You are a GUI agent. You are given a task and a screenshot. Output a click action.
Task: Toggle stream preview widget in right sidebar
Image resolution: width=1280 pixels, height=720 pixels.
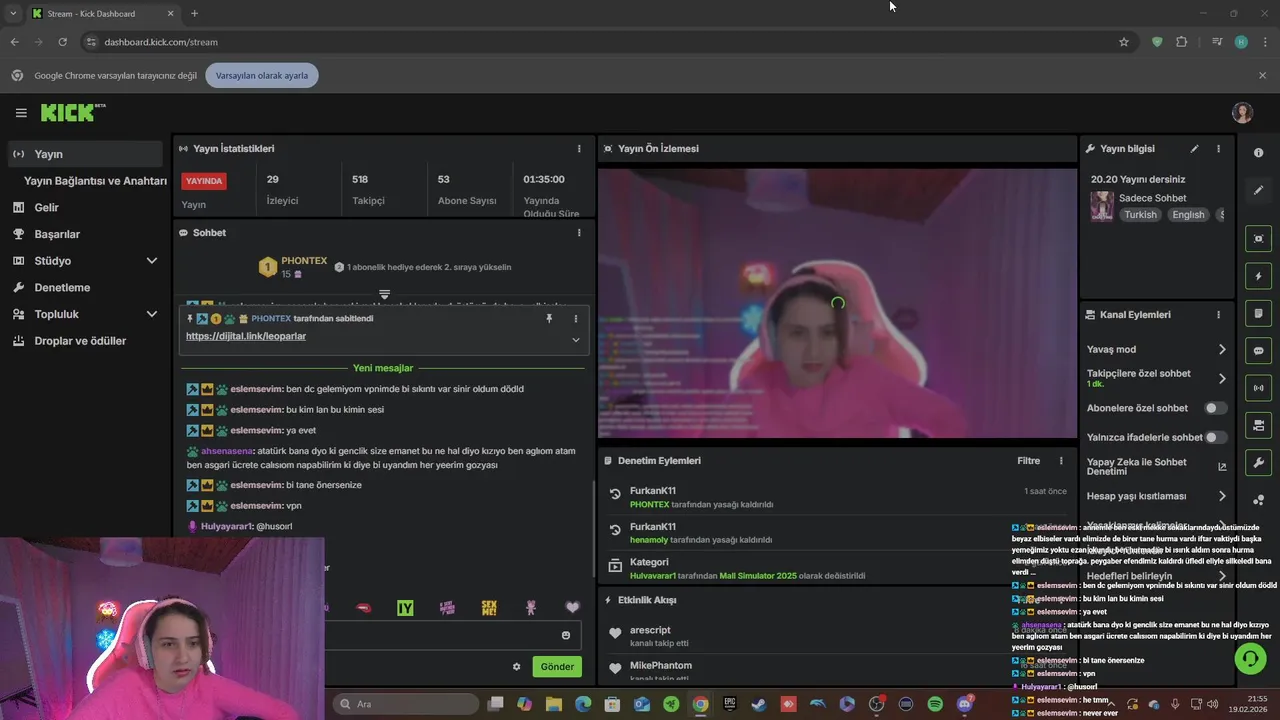point(1259,239)
